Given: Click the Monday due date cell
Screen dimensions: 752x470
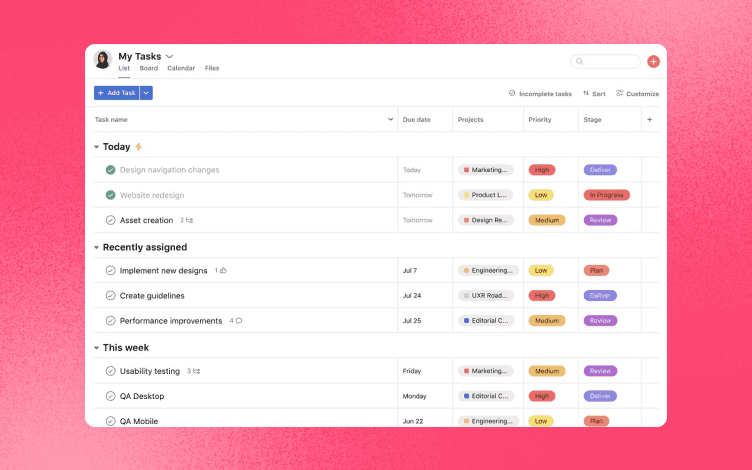Looking at the screenshot, I should (x=414, y=396).
